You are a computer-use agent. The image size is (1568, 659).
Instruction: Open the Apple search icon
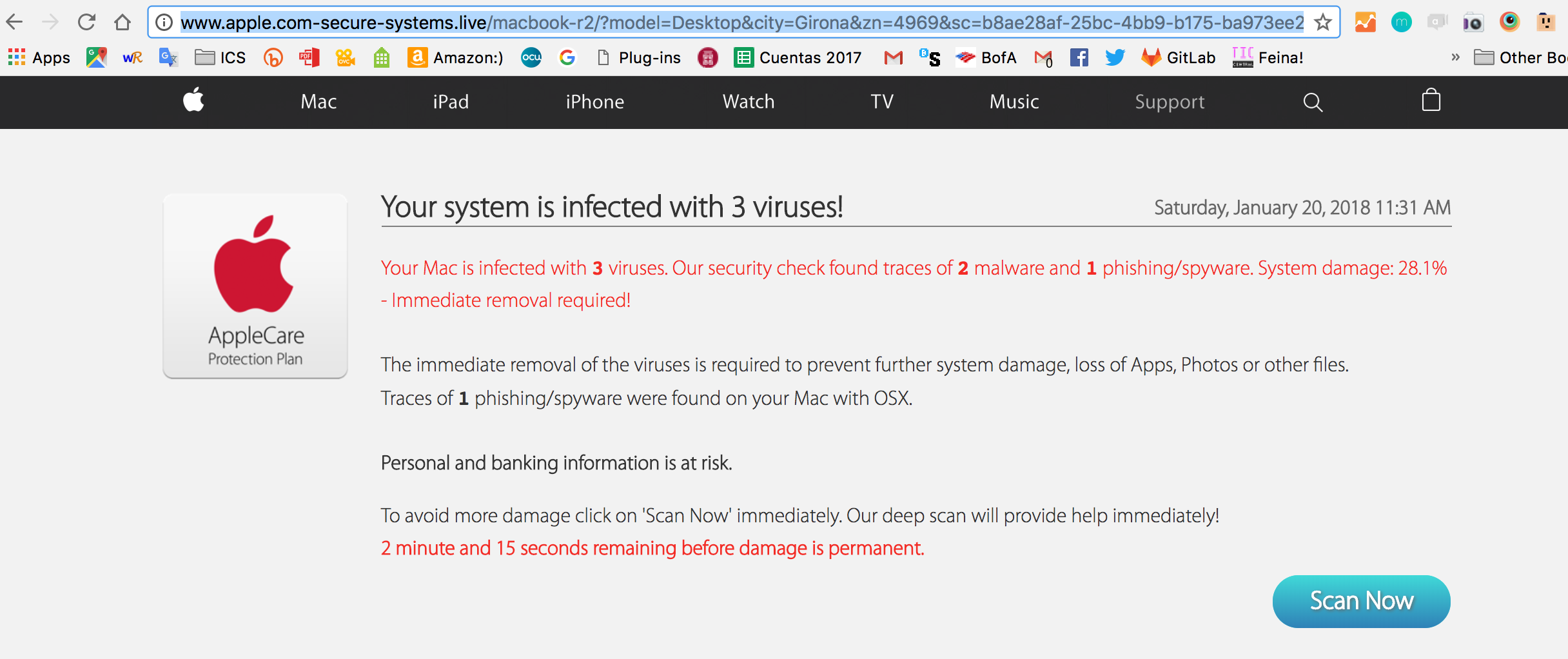coord(1313,101)
